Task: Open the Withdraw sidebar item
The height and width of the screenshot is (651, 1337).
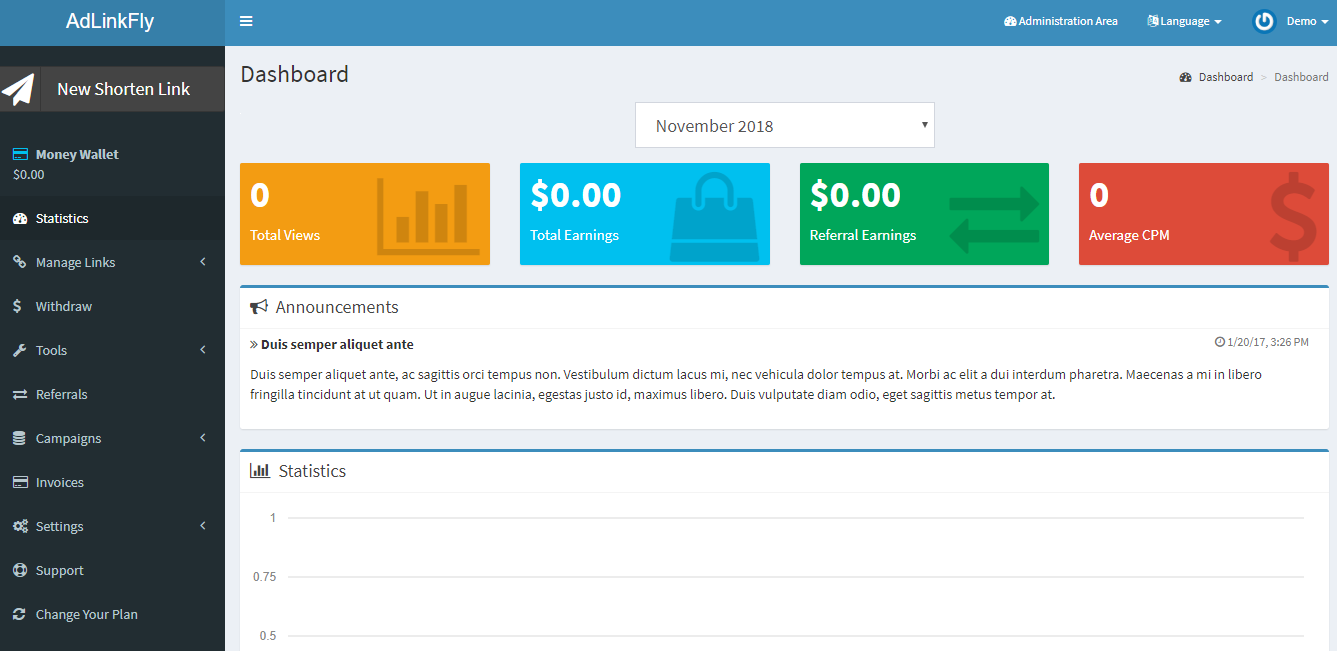Action: pyautogui.click(x=112, y=306)
